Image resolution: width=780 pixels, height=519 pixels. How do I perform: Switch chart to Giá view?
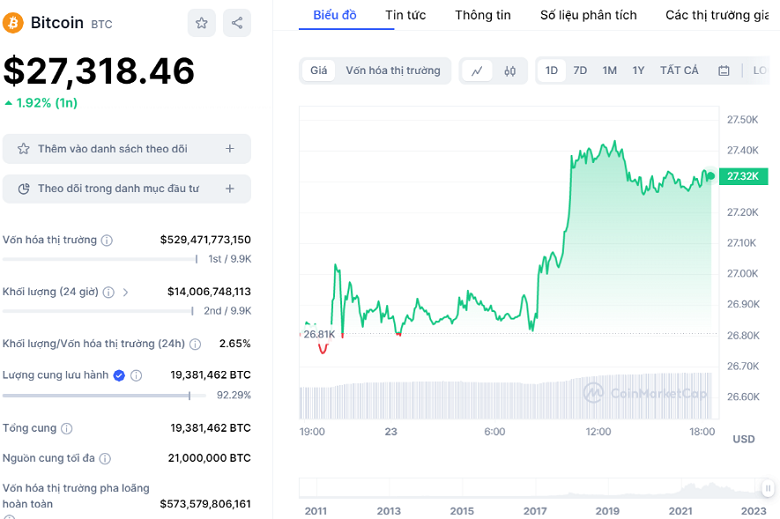318,71
